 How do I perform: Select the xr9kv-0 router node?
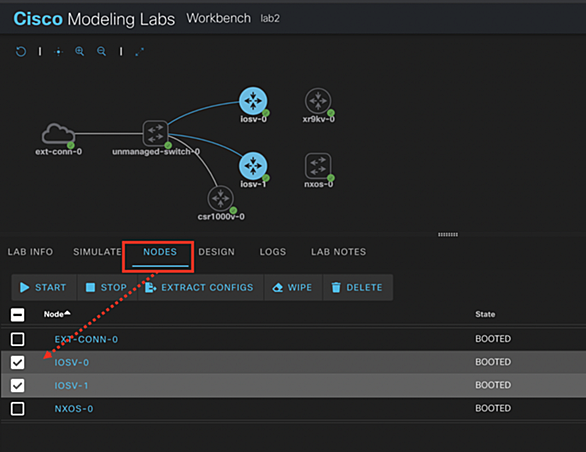coord(318,101)
